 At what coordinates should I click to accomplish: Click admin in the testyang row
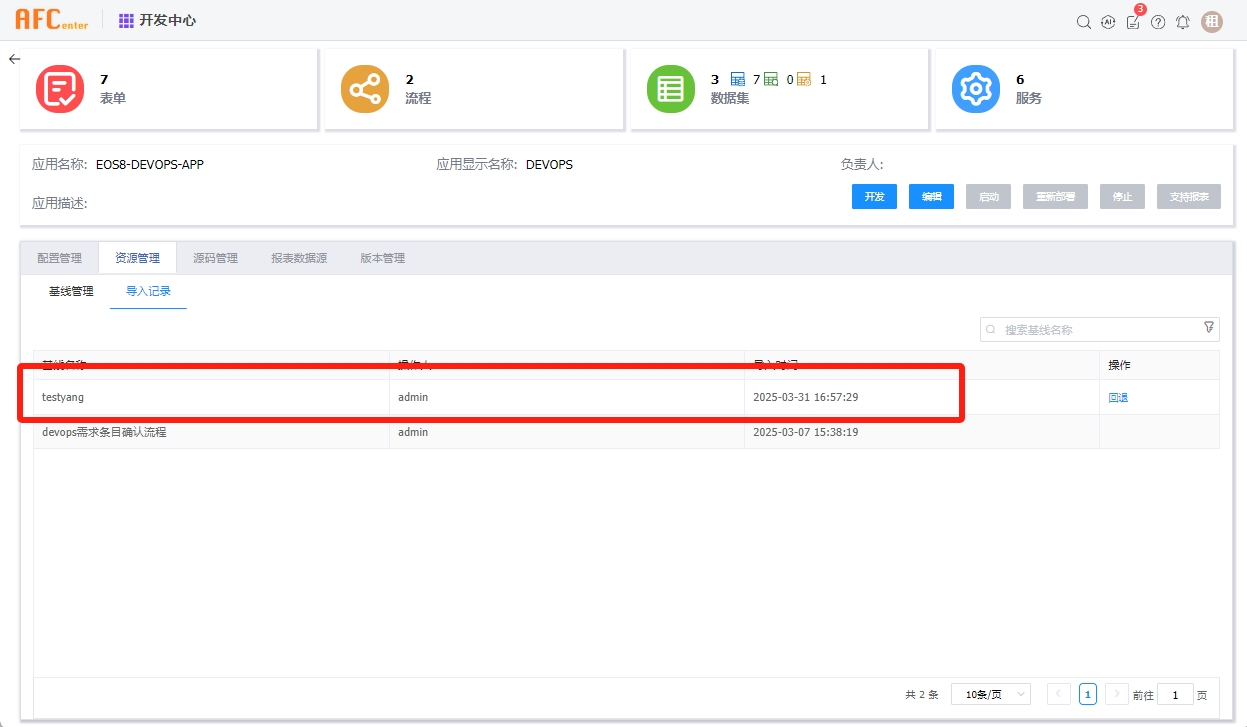(x=413, y=397)
